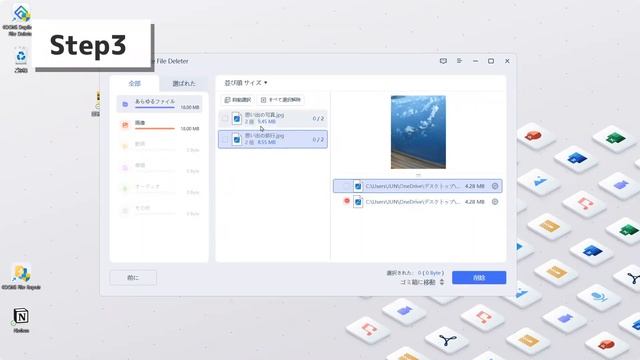Maximize the File Deleter window
Viewport: 640px width, 360px height.
(x=491, y=61)
